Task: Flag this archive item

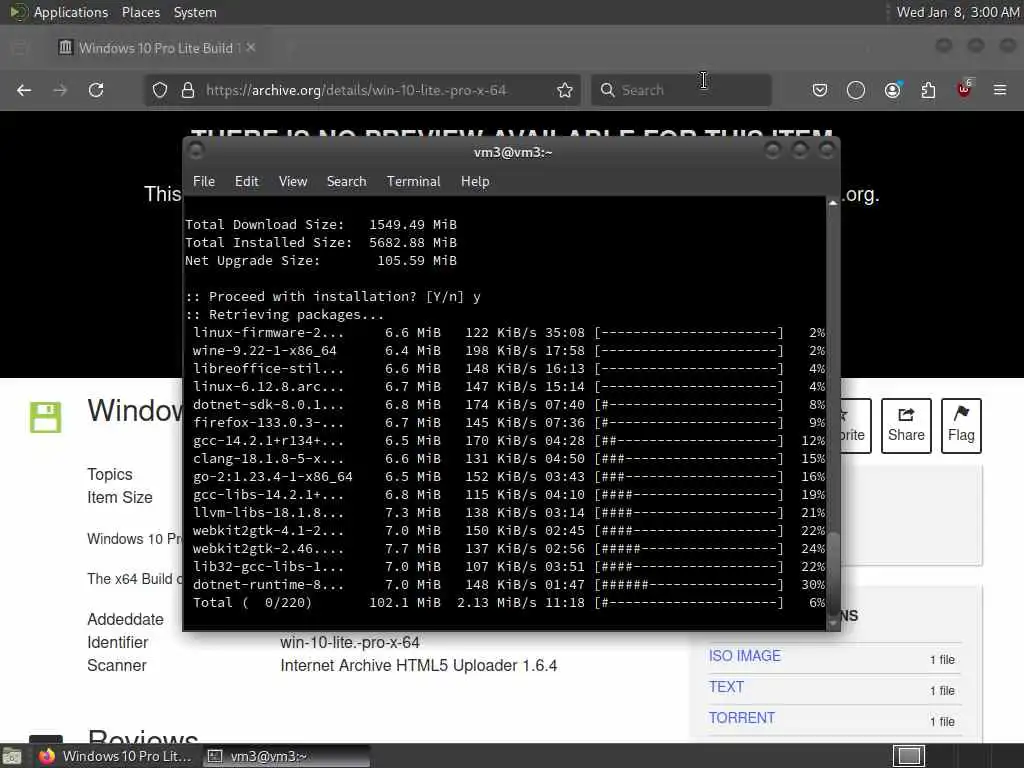Action: (x=961, y=426)
